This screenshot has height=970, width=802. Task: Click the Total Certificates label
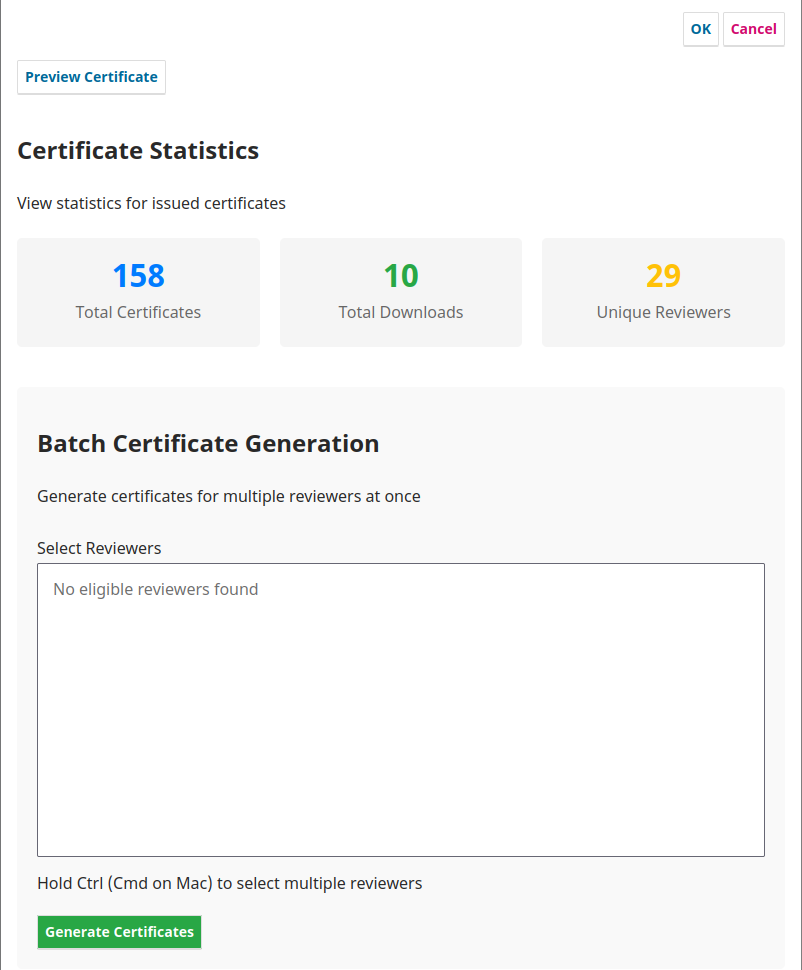pos(138,312)
